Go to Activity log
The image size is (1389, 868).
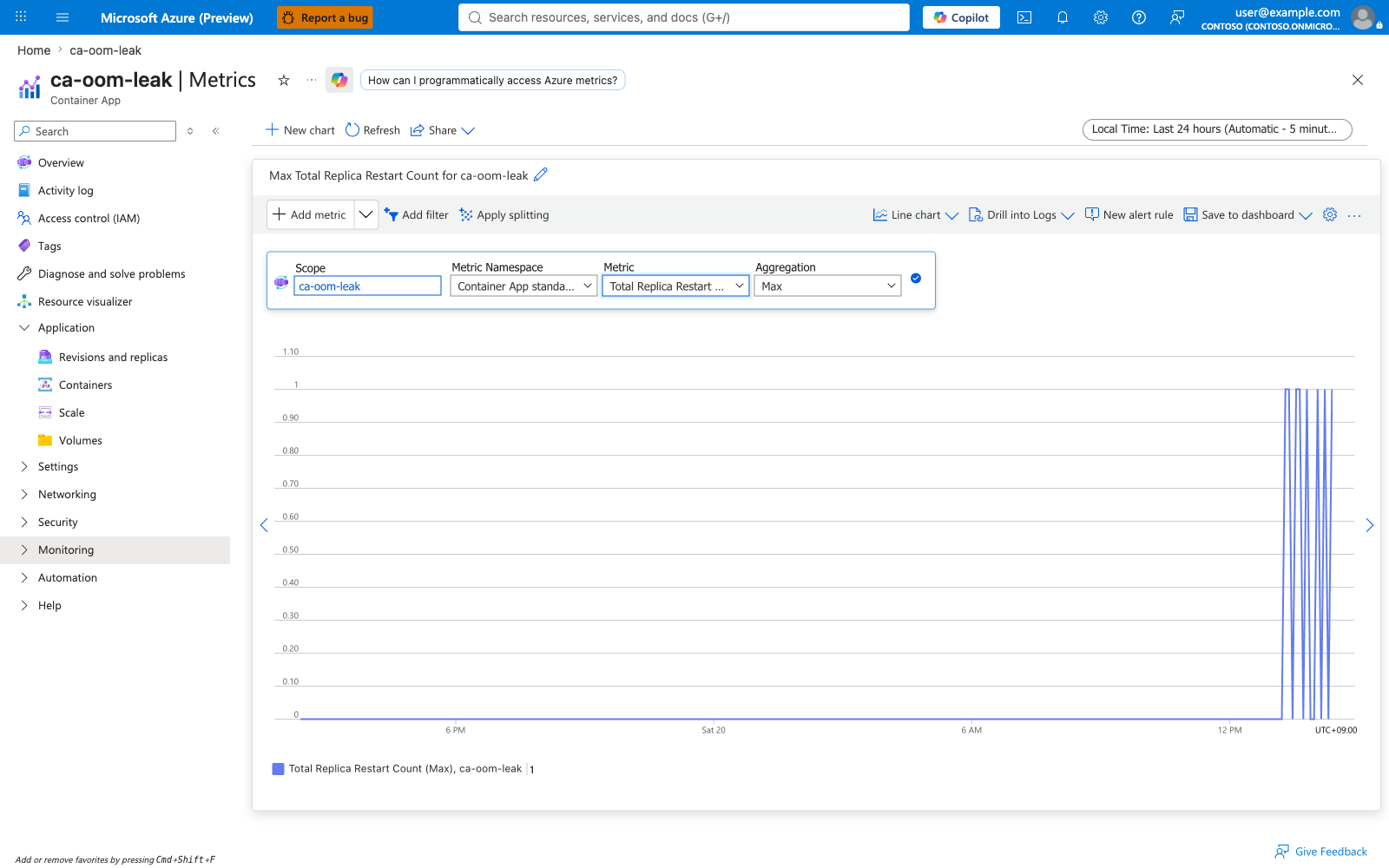coord(65,191)
